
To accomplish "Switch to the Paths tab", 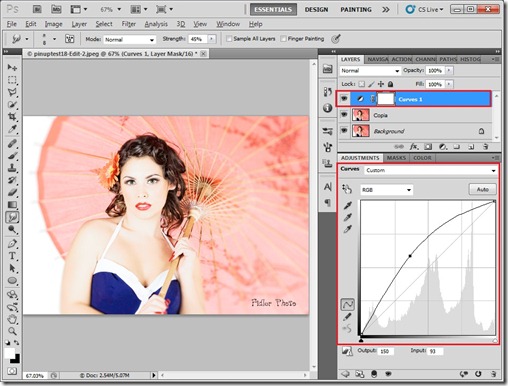I will [448, 59].
